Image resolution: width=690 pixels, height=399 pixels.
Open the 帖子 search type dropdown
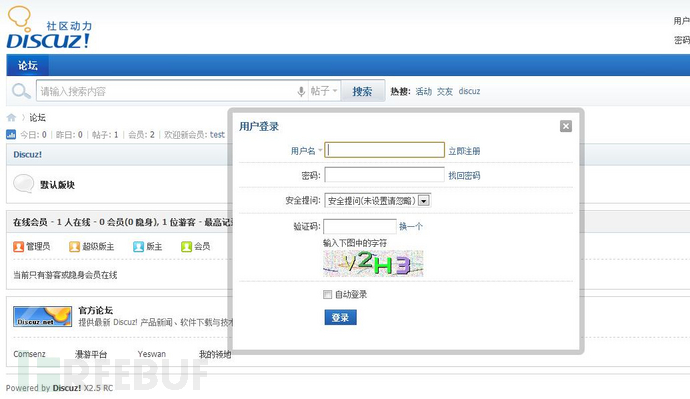point(324,91)
